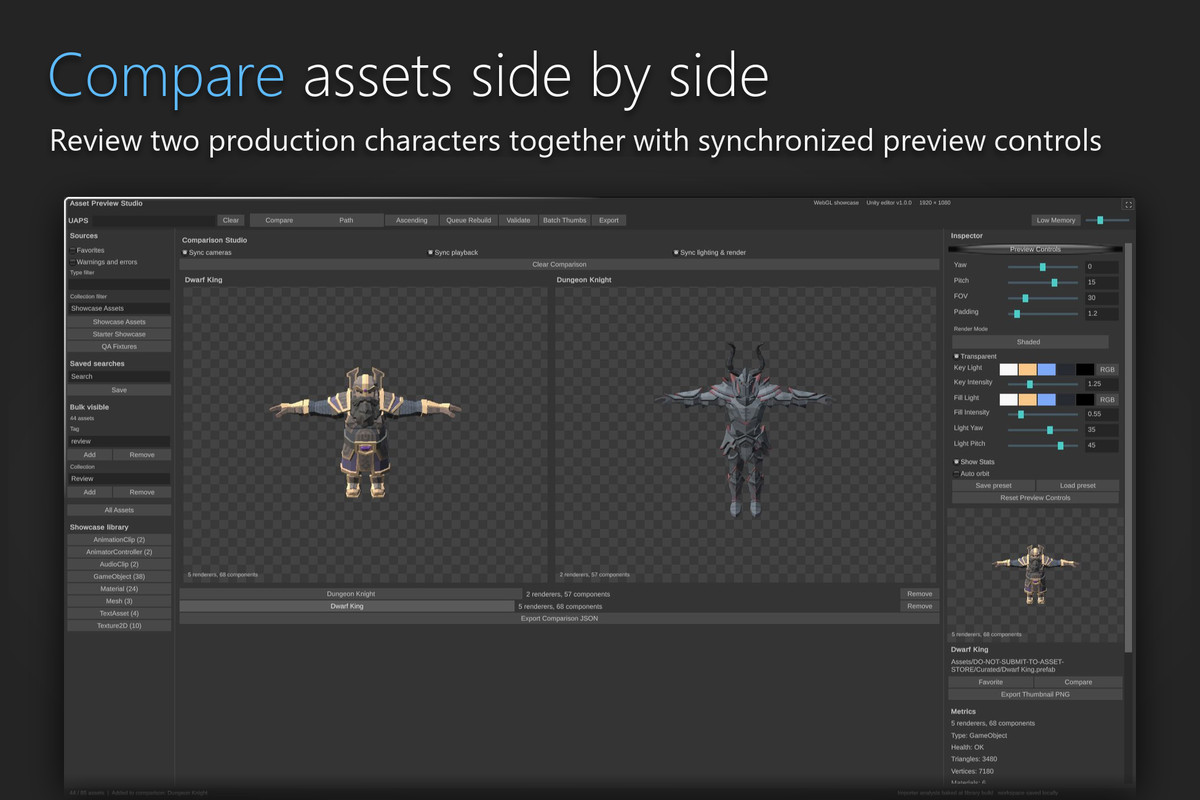The image size is (1200, 800).
Task: Remove Dungeon Knight from the comparison
Action: 919,594
